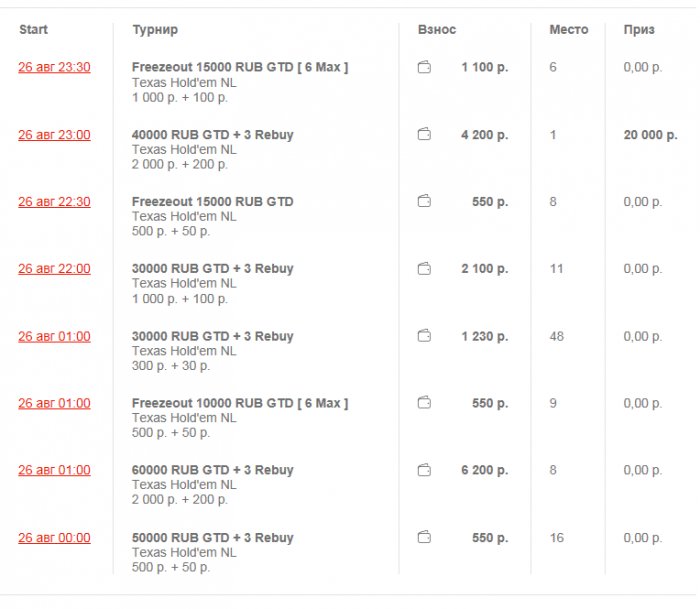
Task: Open the 26 авг 22:30 start link
Action: pyautogui.click(x=54, y=202)
